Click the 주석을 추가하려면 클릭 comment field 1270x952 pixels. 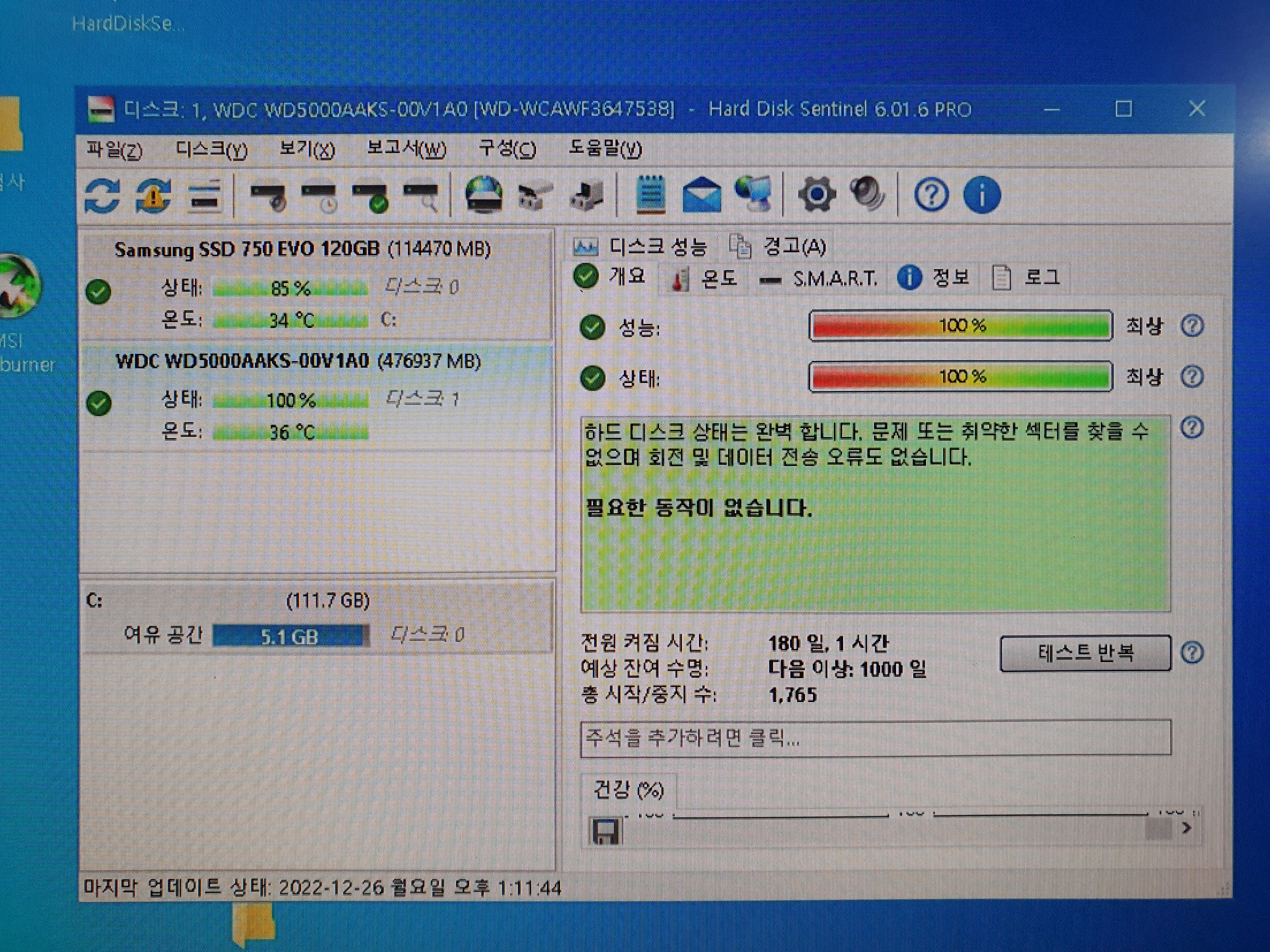pyautogui.click(x=876, y=738)
